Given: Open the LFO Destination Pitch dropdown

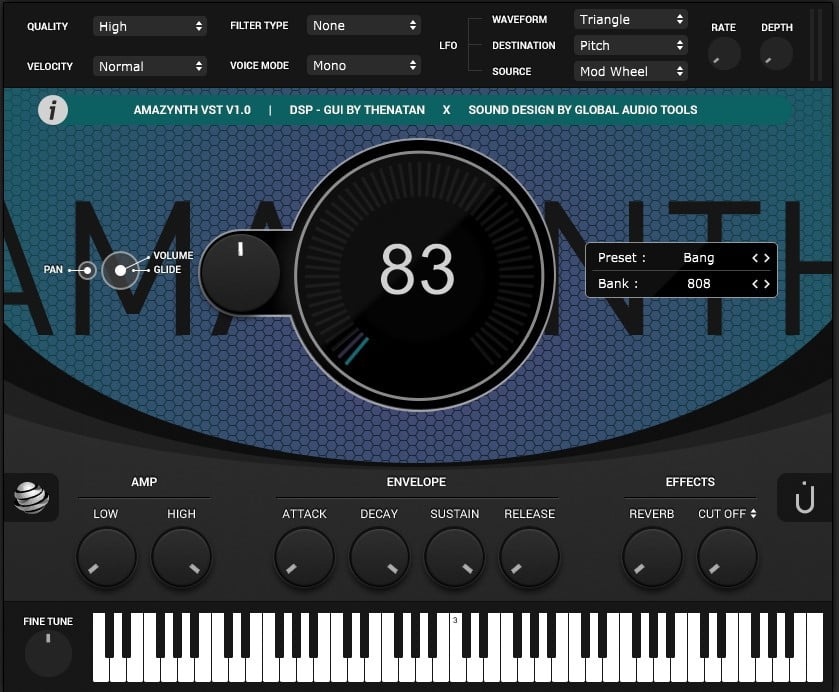Looking at the screenshot, I should (630, 44).
